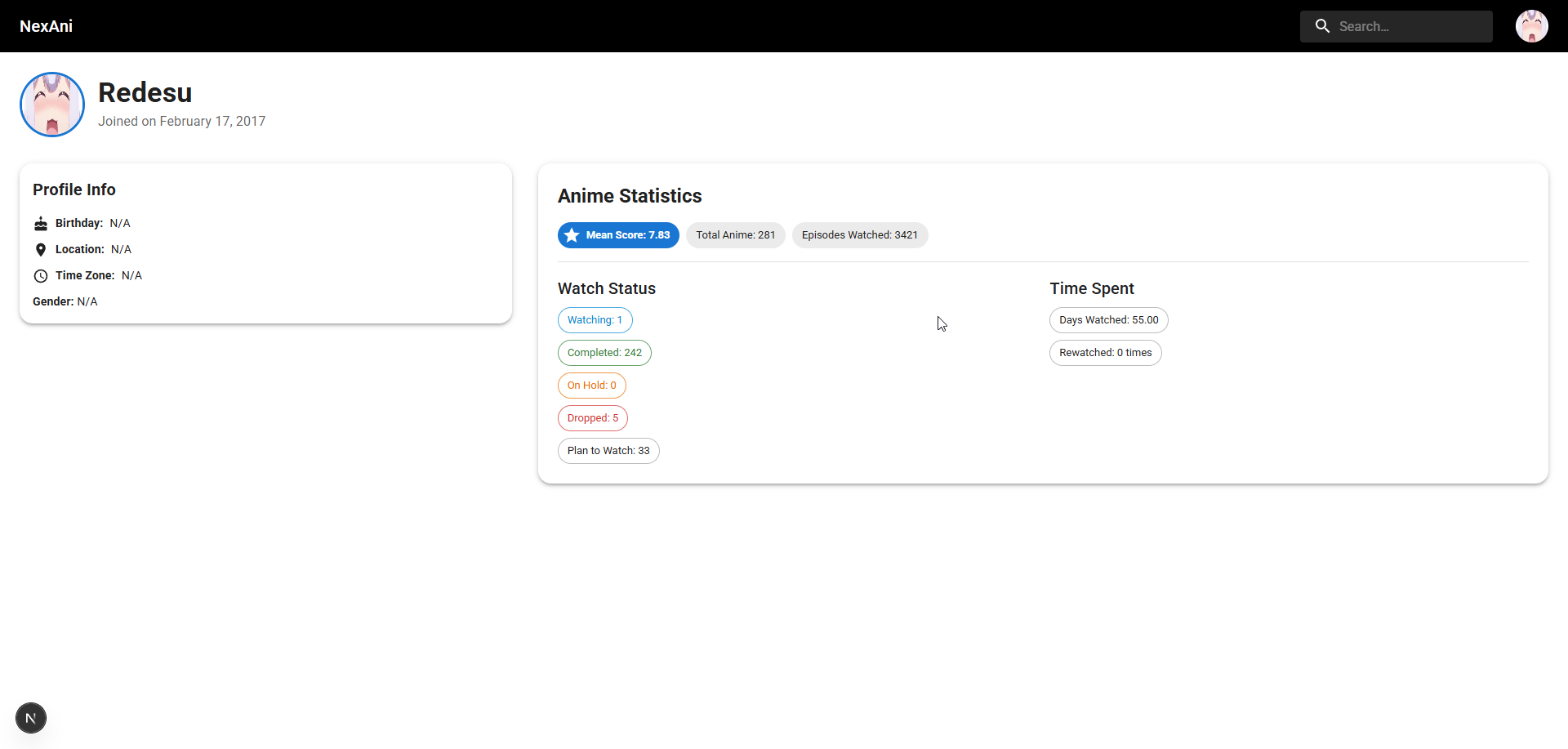Click Redesu's large profile avatar
The image size is (1568, 749).
[x=52, y=105]
